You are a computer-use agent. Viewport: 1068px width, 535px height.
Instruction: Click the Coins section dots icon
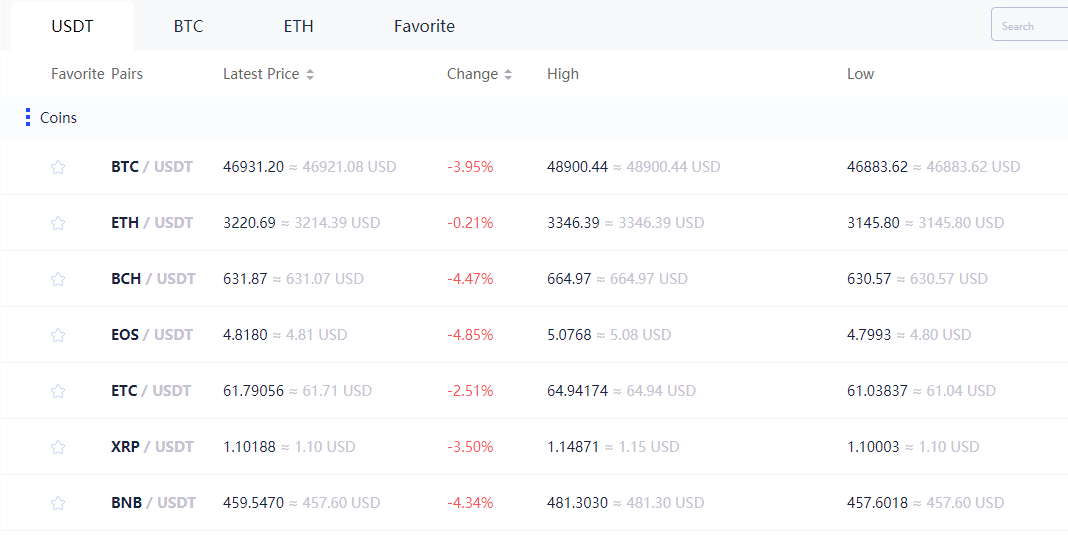coord(28,118)
